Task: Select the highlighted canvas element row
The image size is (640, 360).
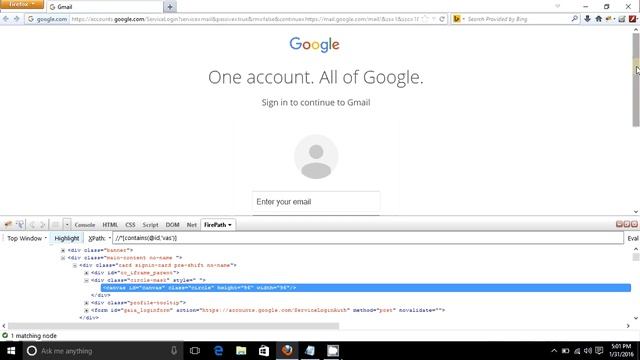Action: tap(366, 288)
